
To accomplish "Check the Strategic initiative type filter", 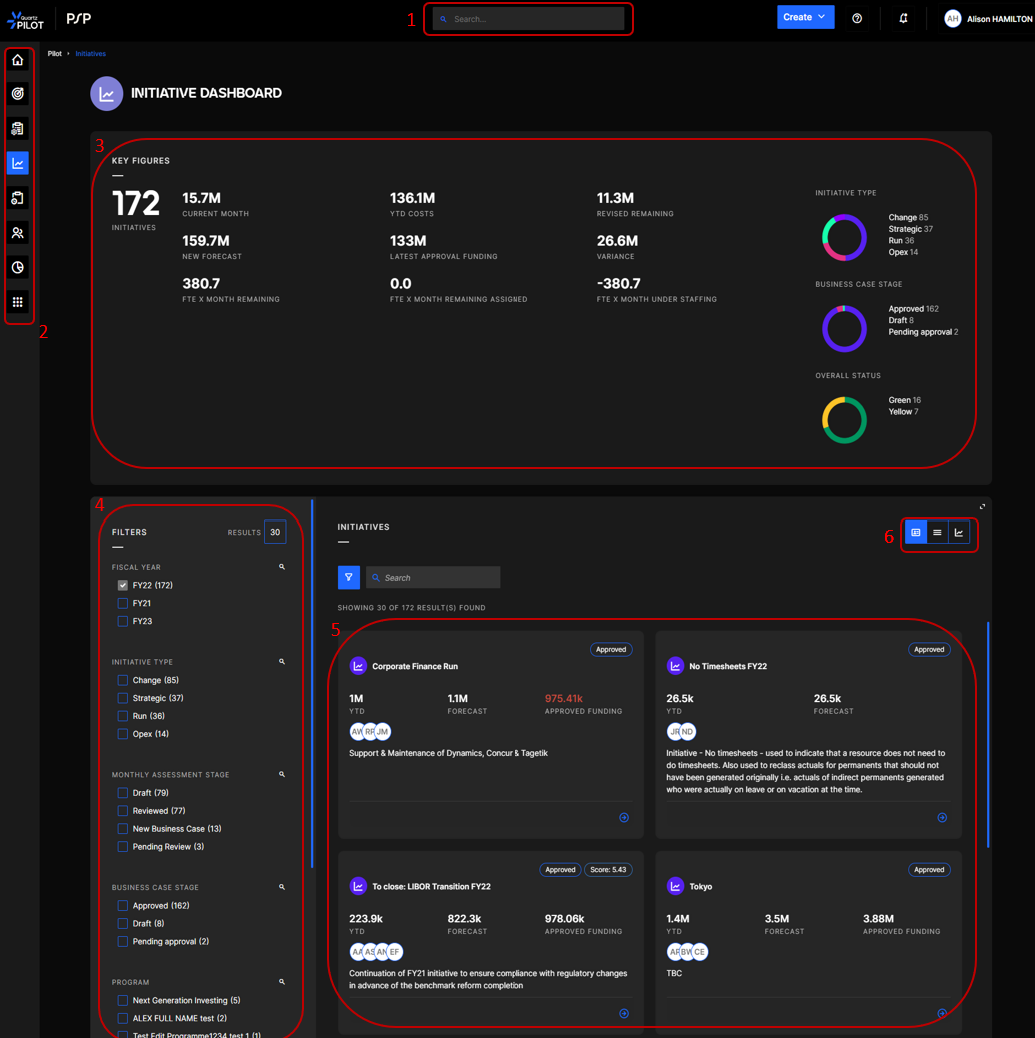I will click(123, 698).
